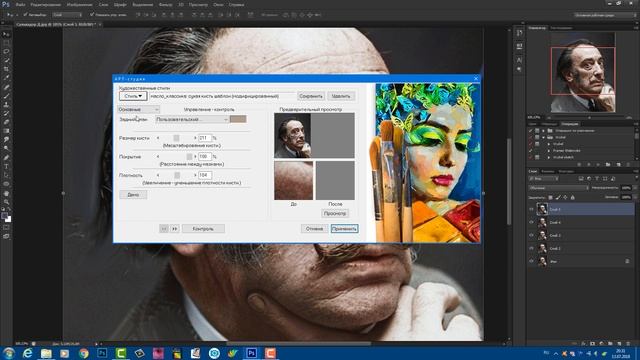The image size is (640, 360).
Task: Select the Eyedropper tool
Action: tap(6, 78)
